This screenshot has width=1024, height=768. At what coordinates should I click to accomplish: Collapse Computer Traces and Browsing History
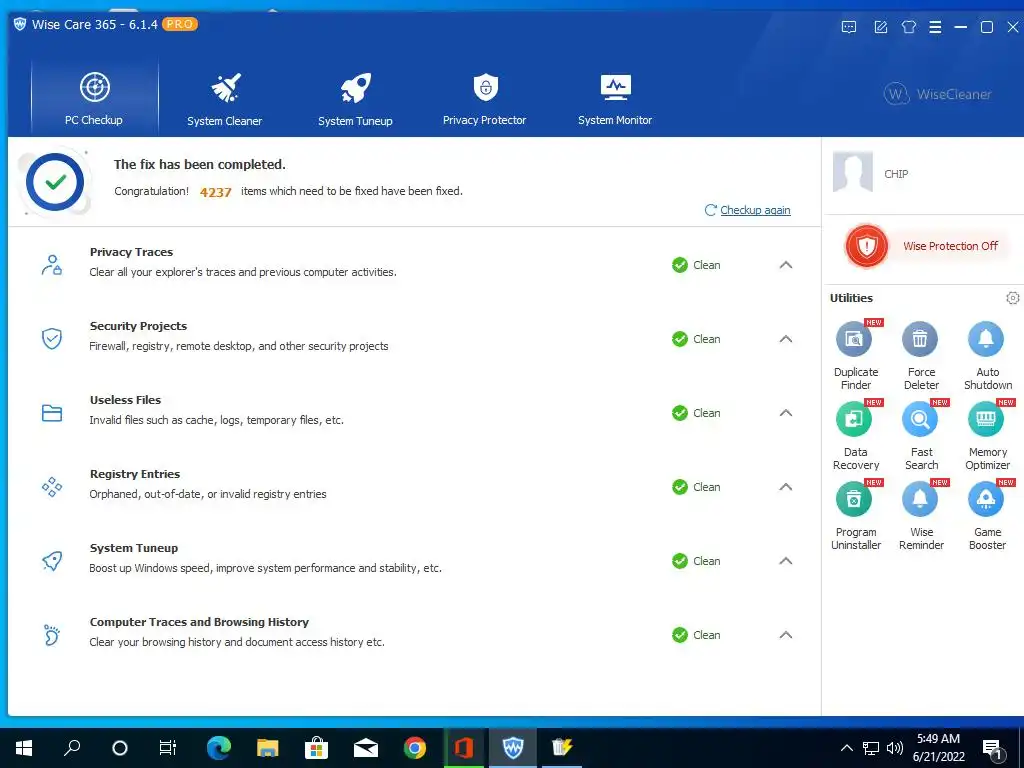(x=786, y=635)
